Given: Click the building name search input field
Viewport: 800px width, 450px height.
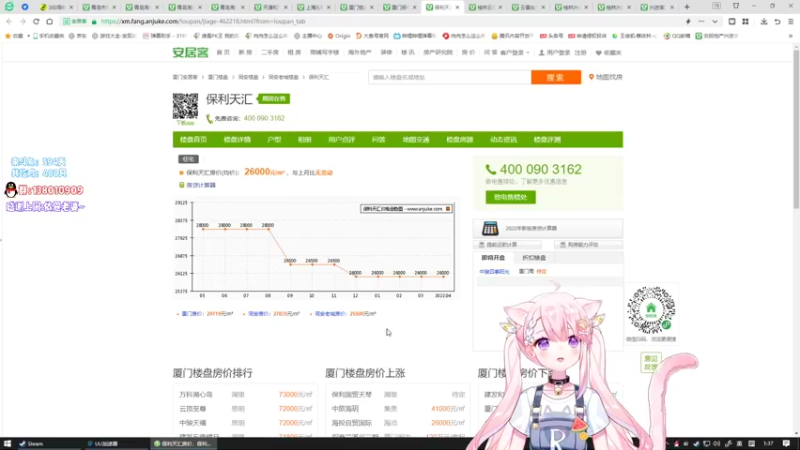Looking at the screenshot, I should pos(449,77).
